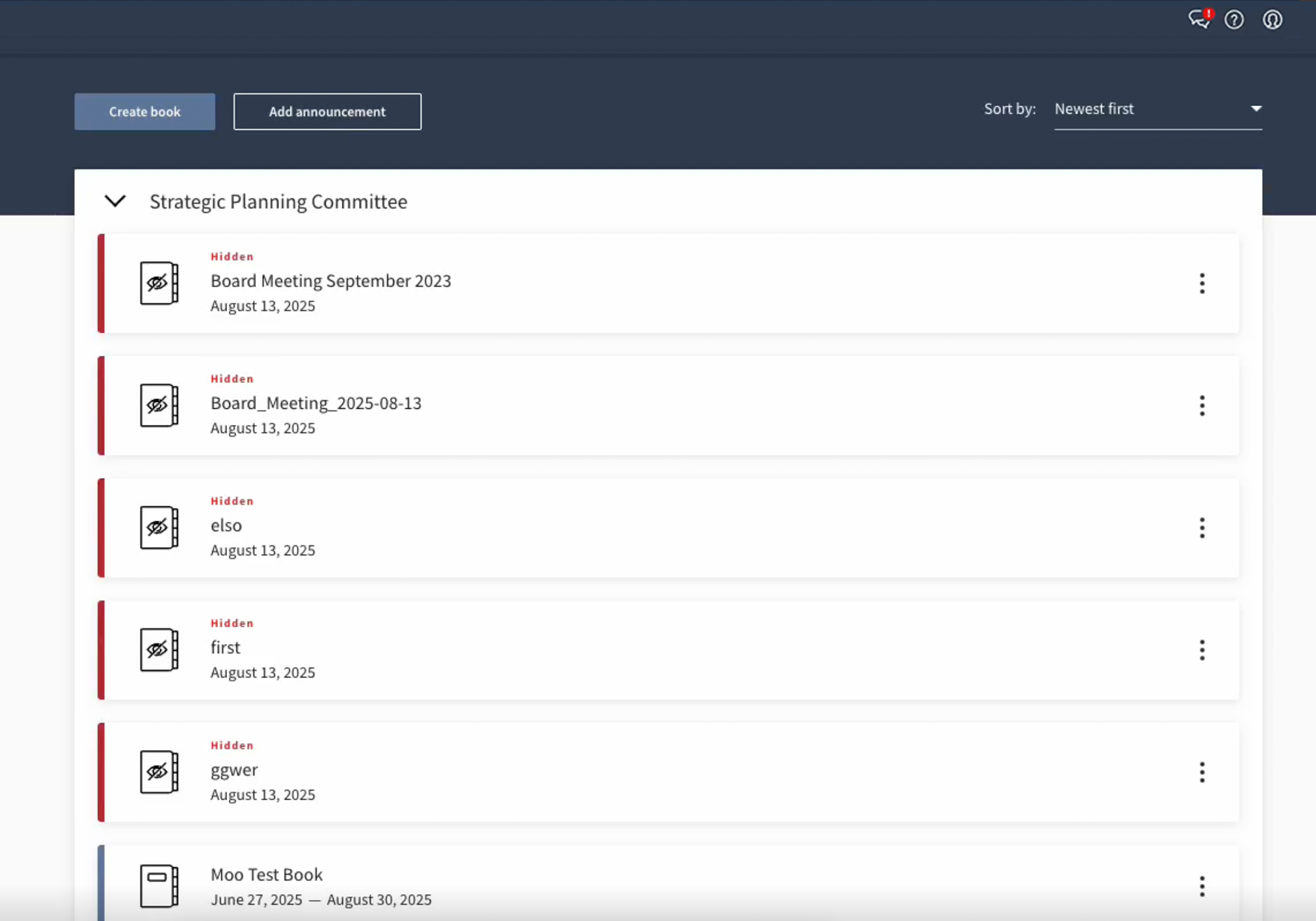Click the Create book button
Image resolution: width=1316 pixels, height=921 pixels.
(x=145, y=112)
